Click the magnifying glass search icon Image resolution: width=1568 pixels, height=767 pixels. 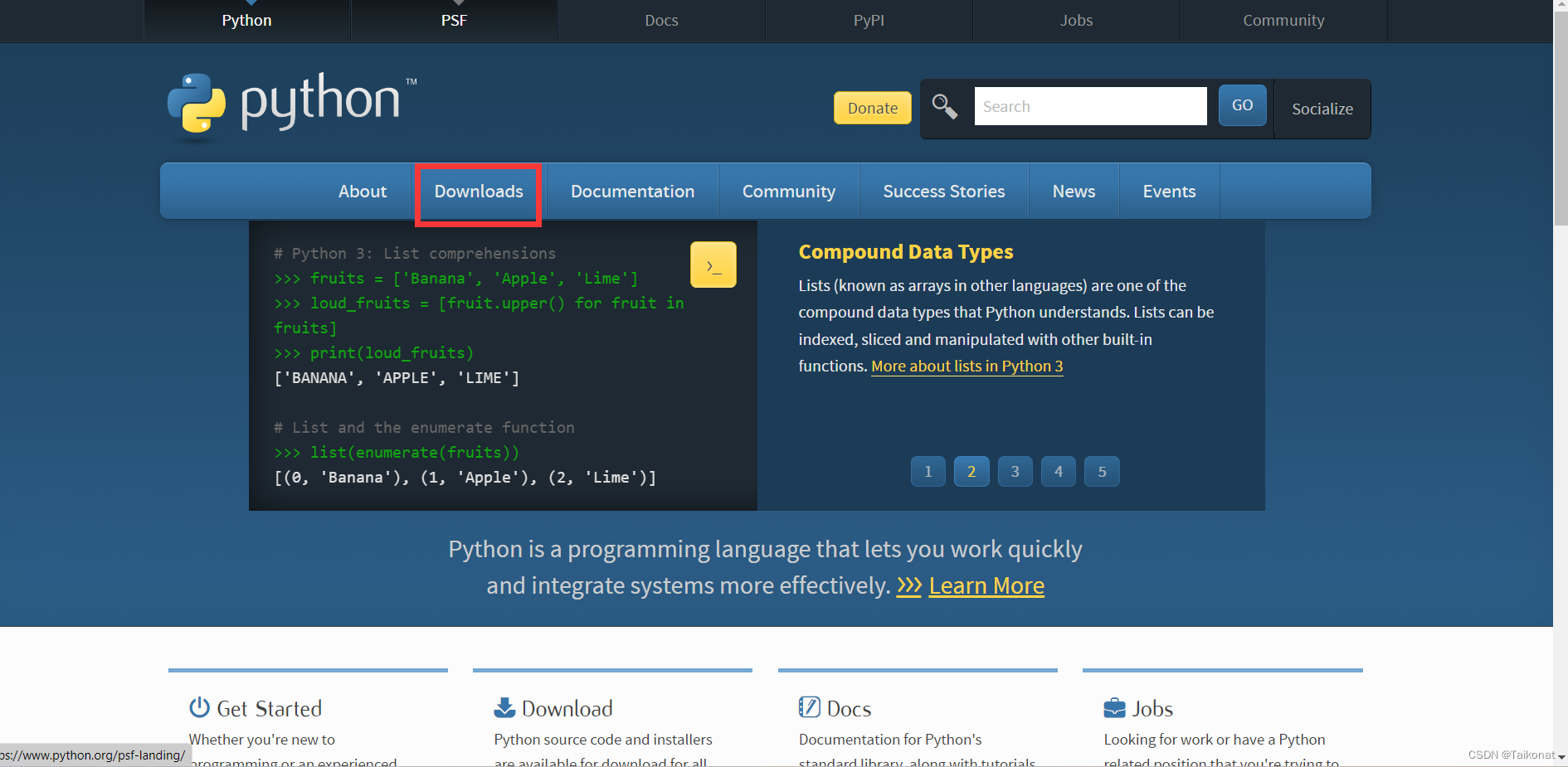click(945, 106)
